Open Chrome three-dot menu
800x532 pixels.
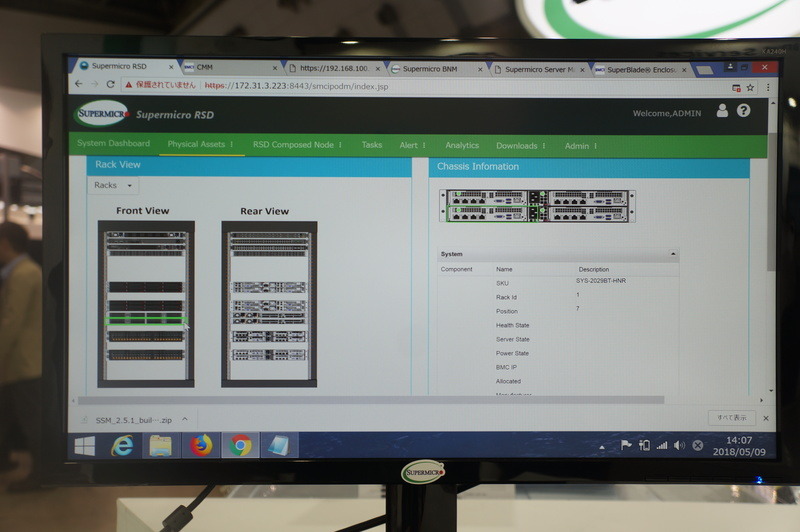(x=768, y=88)
